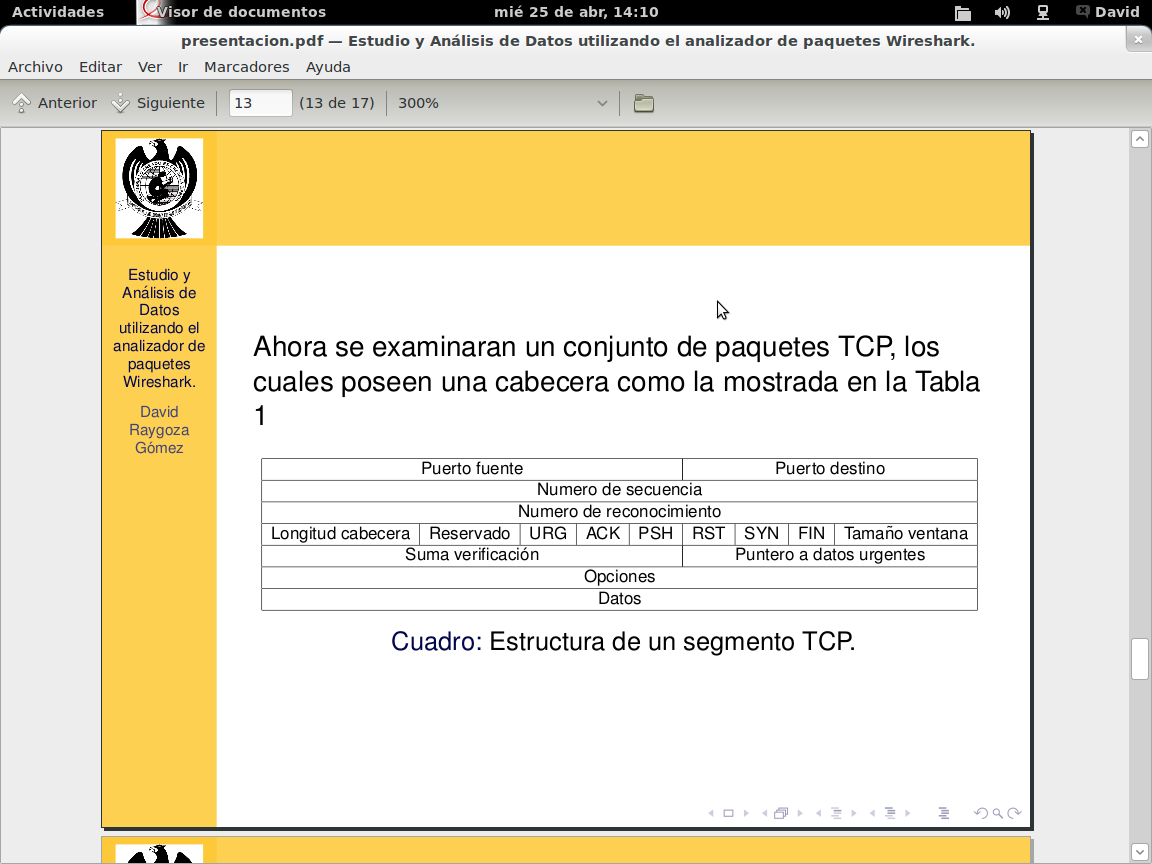Screen dimensions: 1152x864
Task: Go to next page with Siguiente
Action: tap(159, 102)
